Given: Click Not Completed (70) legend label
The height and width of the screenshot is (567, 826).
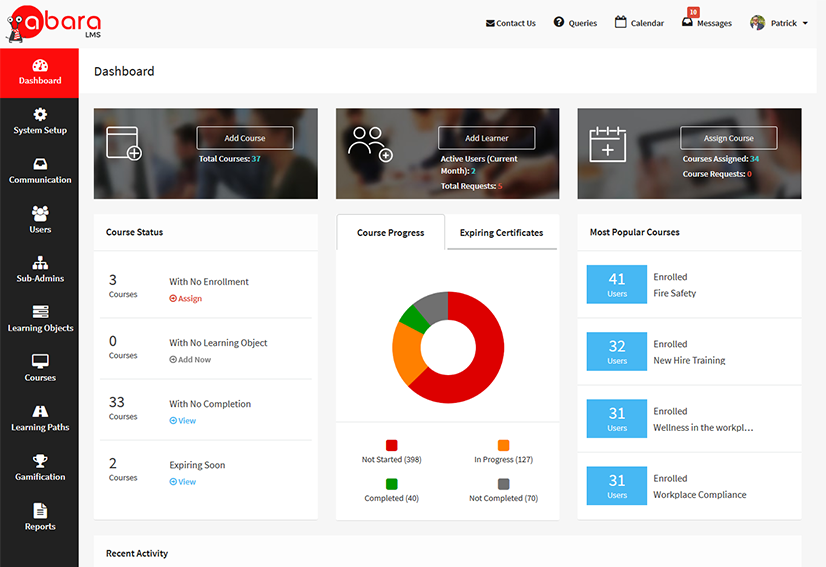Looking at the screenshot, I should pos(504,498).
